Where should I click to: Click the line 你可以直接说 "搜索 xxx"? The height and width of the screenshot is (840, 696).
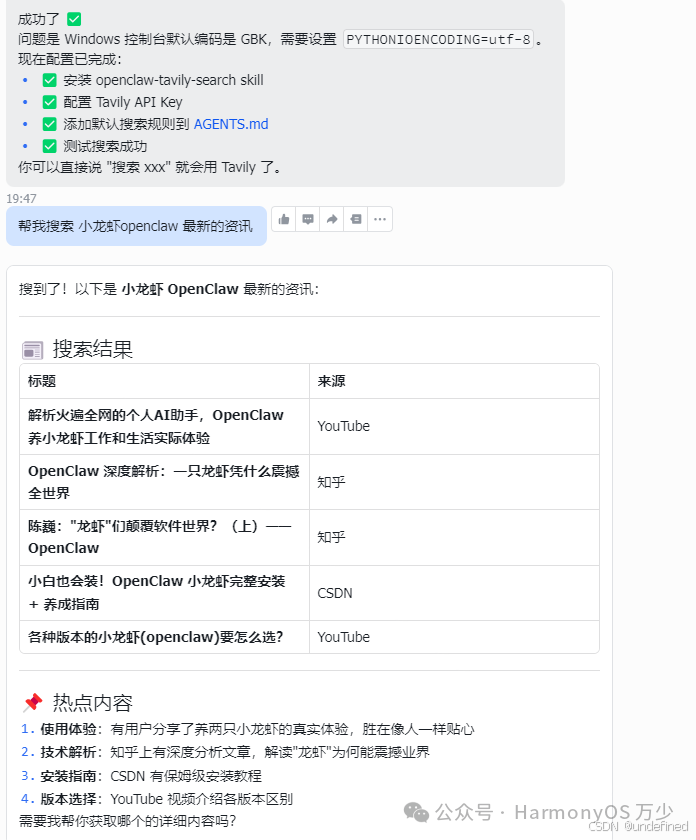(x=149, y=167)
